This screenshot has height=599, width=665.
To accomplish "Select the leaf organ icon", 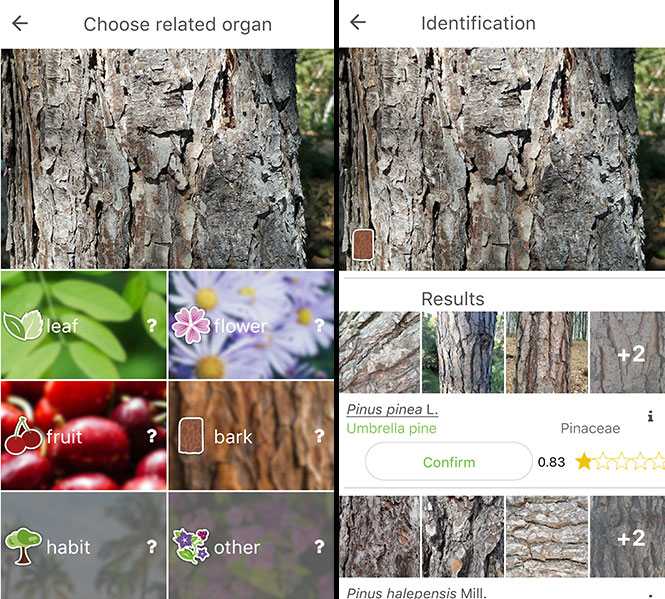I will click(x=23, y=325).
